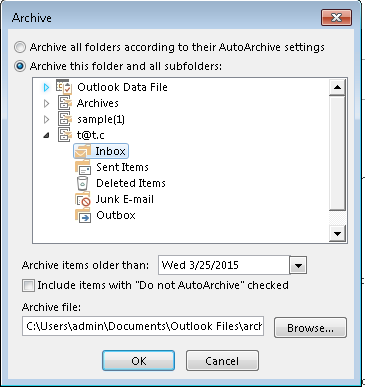The height and width of the screenshot is (387, 365).
Task: Click the Archive file path field
Action: 143,326
